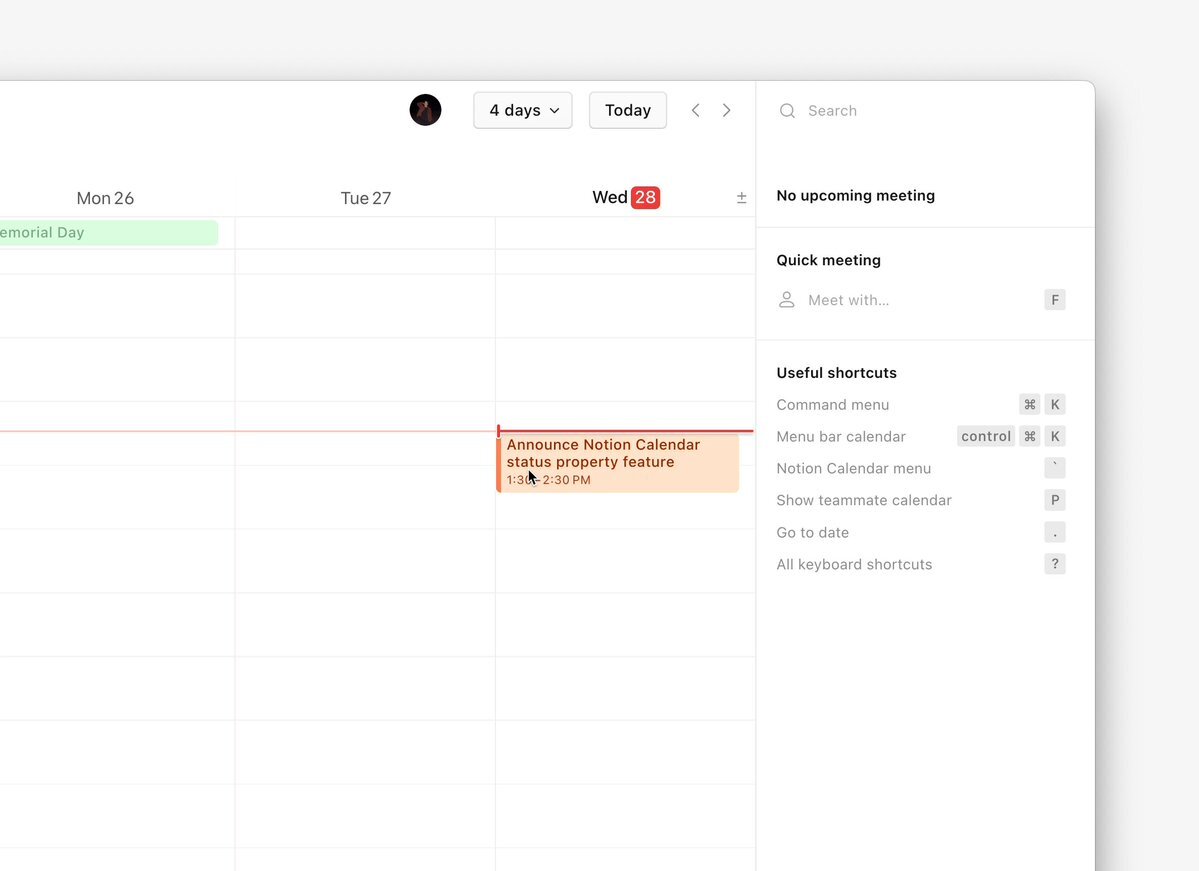
Task: Go to next date range arrow
Action: click(x=726, y=110)
